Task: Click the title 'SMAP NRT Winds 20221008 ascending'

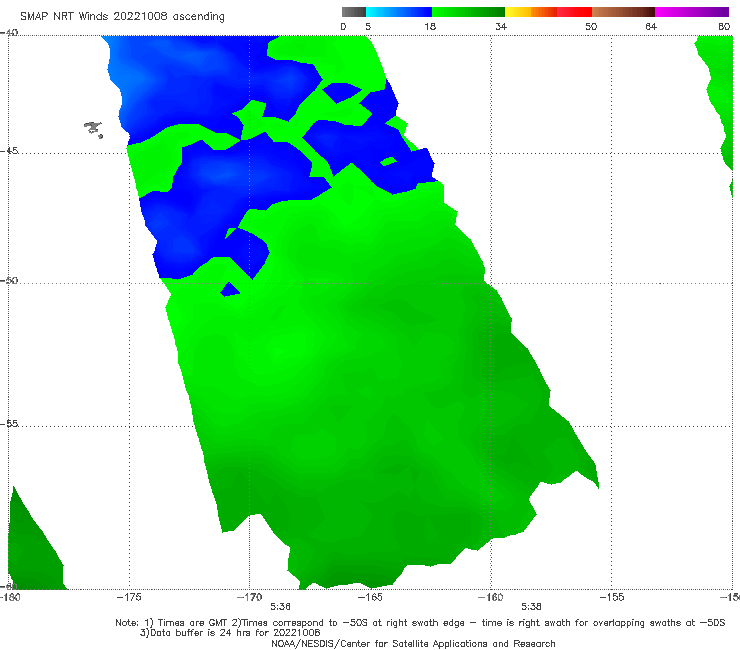Action: coord(122,16)
